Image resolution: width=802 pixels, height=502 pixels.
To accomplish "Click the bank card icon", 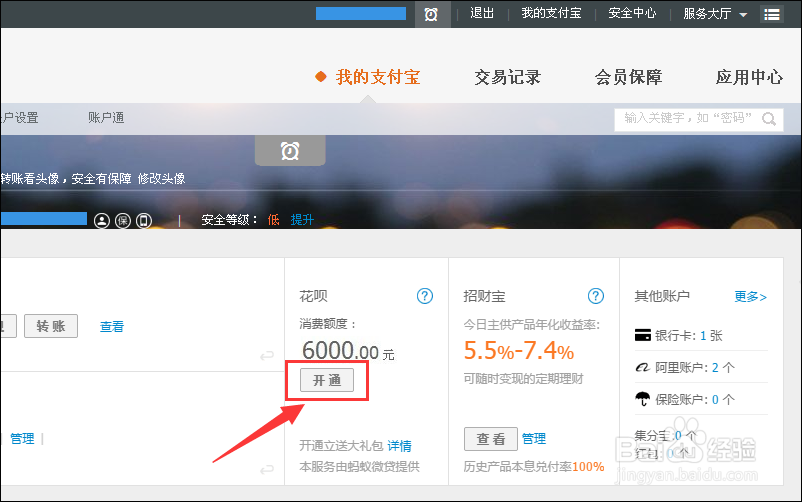I will [642, 335].
